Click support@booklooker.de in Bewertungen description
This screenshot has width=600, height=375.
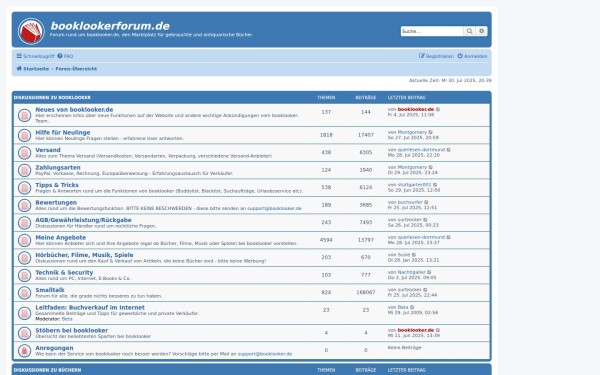[x=274, y=209]
